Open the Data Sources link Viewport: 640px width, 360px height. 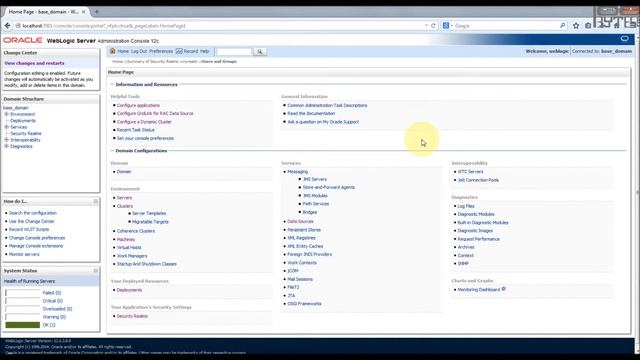tap(300, 221)
